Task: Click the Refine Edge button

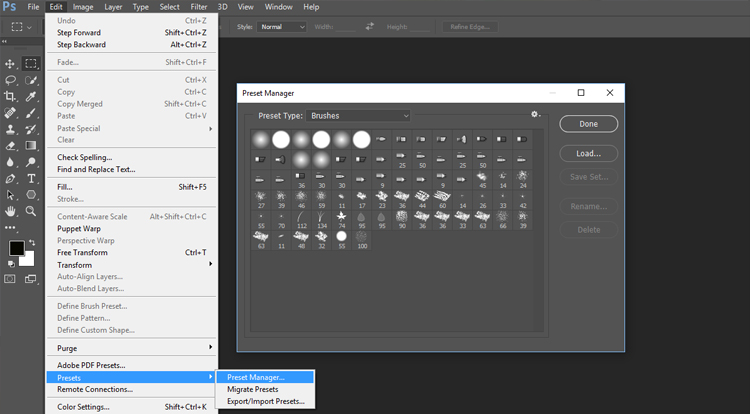Action: tap(470, 27)
